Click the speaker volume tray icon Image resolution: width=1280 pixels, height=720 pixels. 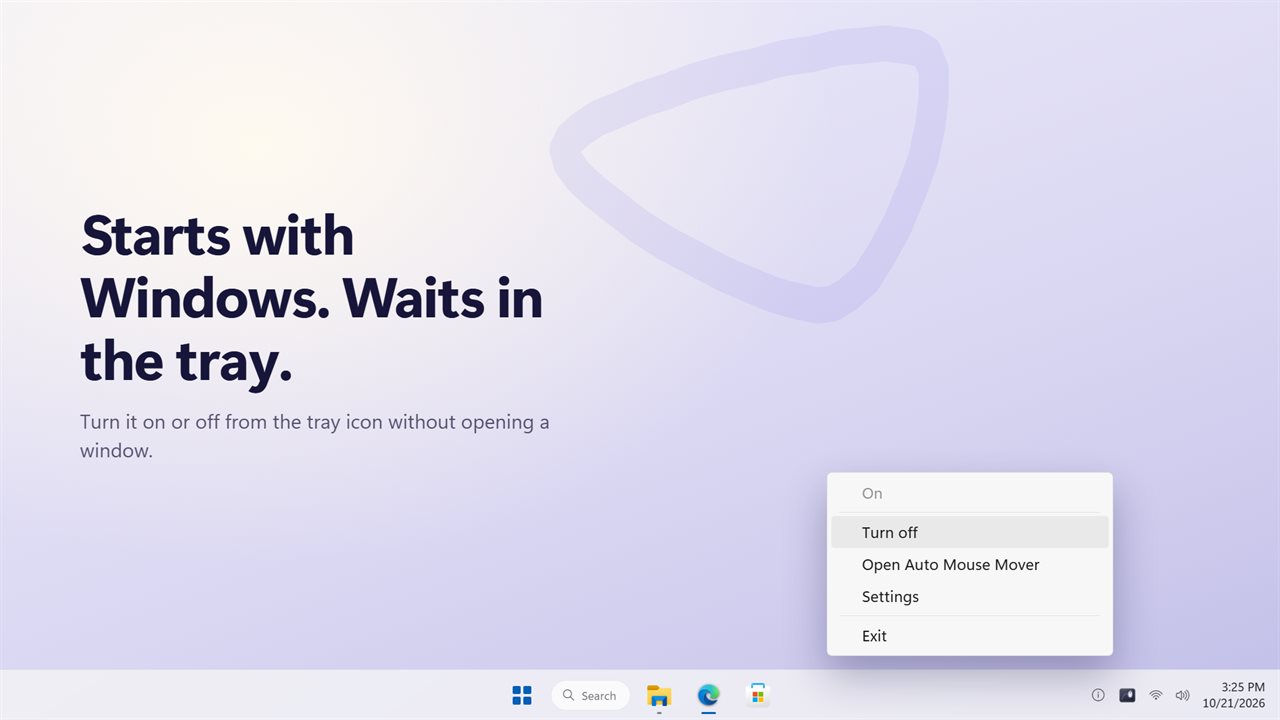pyautogui.click(x=1182, y=695)
